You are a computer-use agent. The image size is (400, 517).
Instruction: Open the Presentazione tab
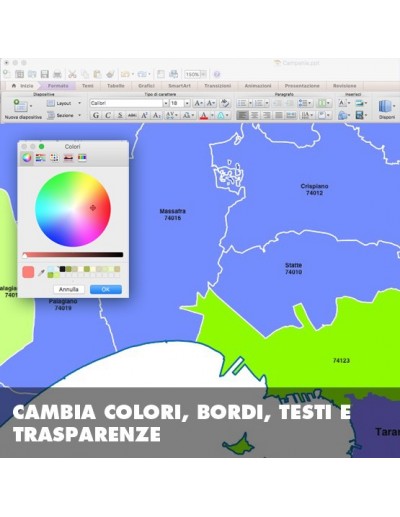[302, 86]
